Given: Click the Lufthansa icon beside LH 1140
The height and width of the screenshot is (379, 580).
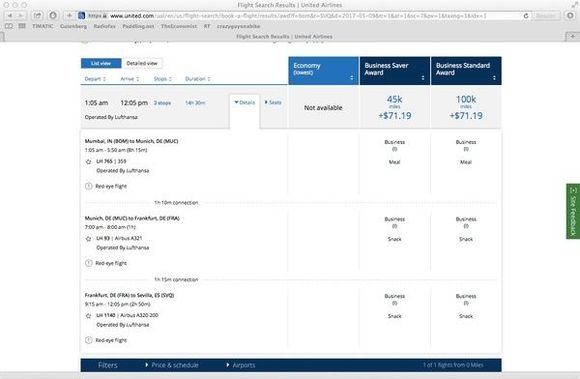Looking at the screenshot, I should pos(88,316).
